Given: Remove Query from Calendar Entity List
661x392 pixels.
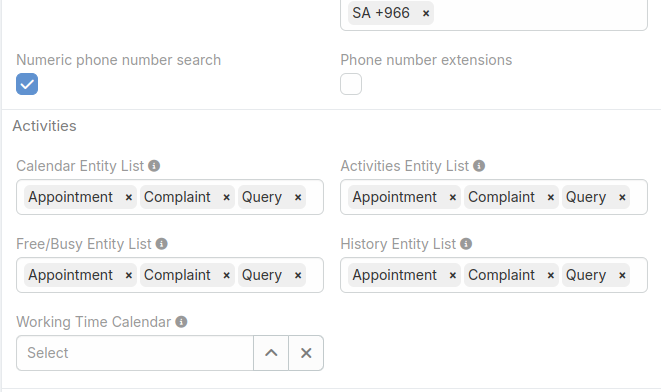Looking at the screenshot, I should coord(298,197).
